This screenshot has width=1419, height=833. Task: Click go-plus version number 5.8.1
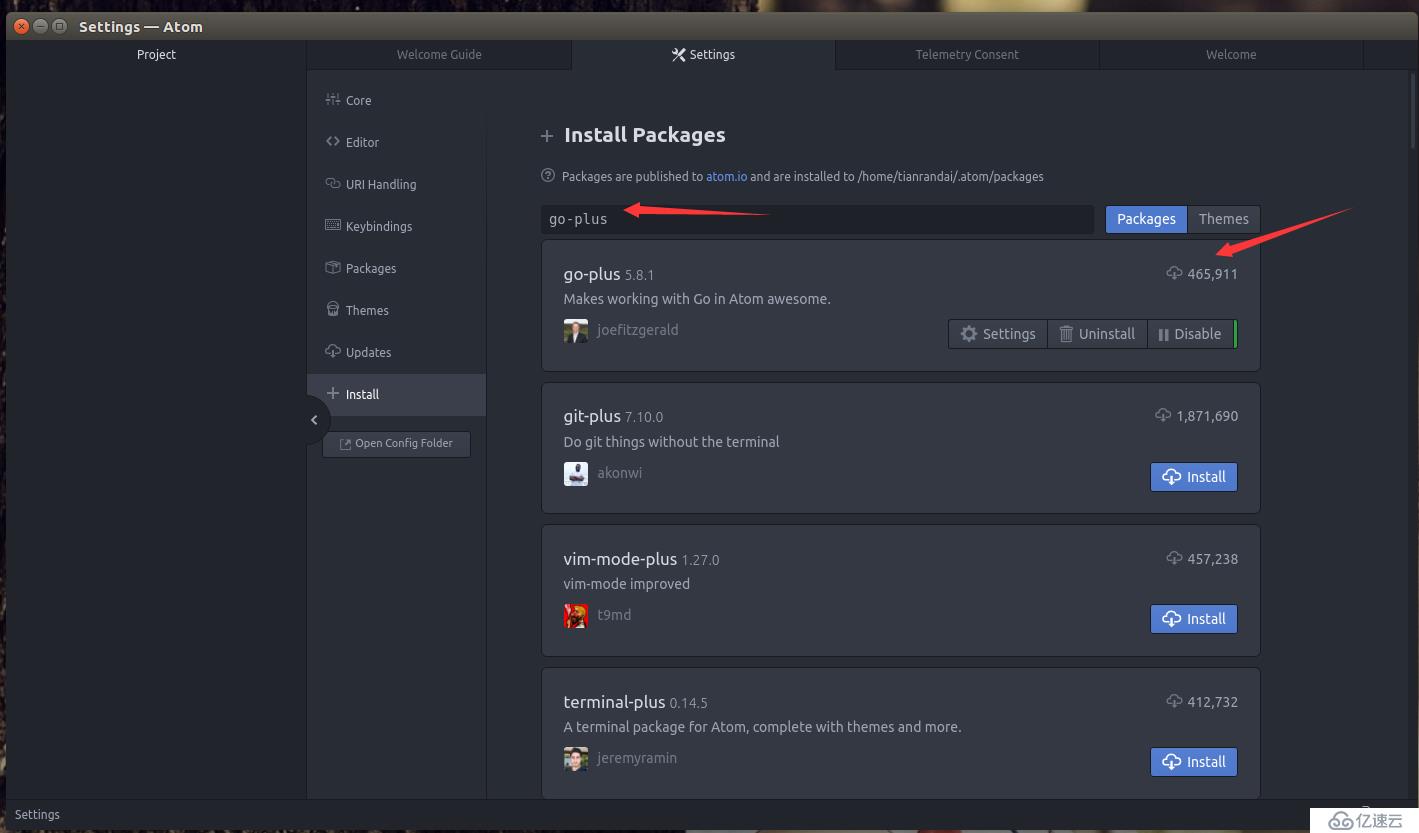pos(639,275)
